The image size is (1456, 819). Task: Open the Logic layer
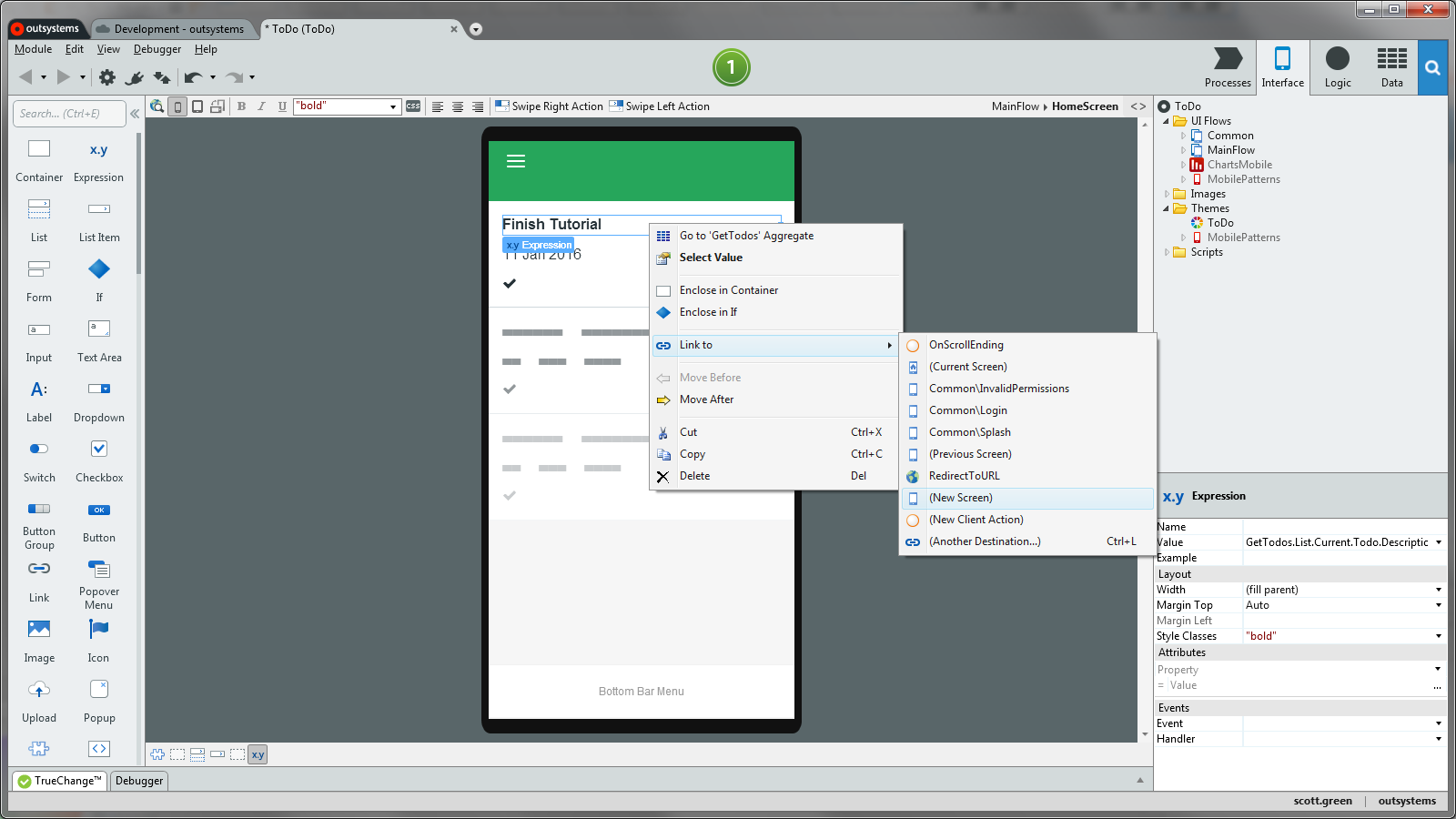tap(1337, 66)
